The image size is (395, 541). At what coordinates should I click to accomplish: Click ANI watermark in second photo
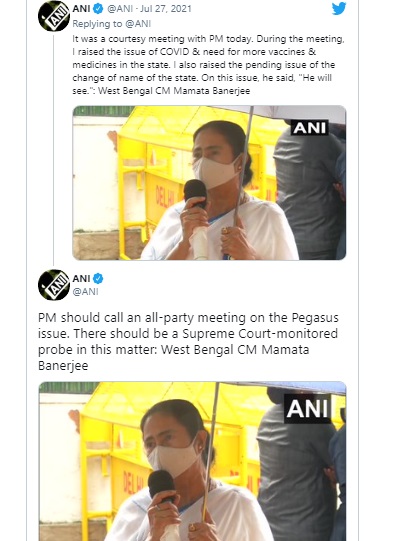click(307, 409)
